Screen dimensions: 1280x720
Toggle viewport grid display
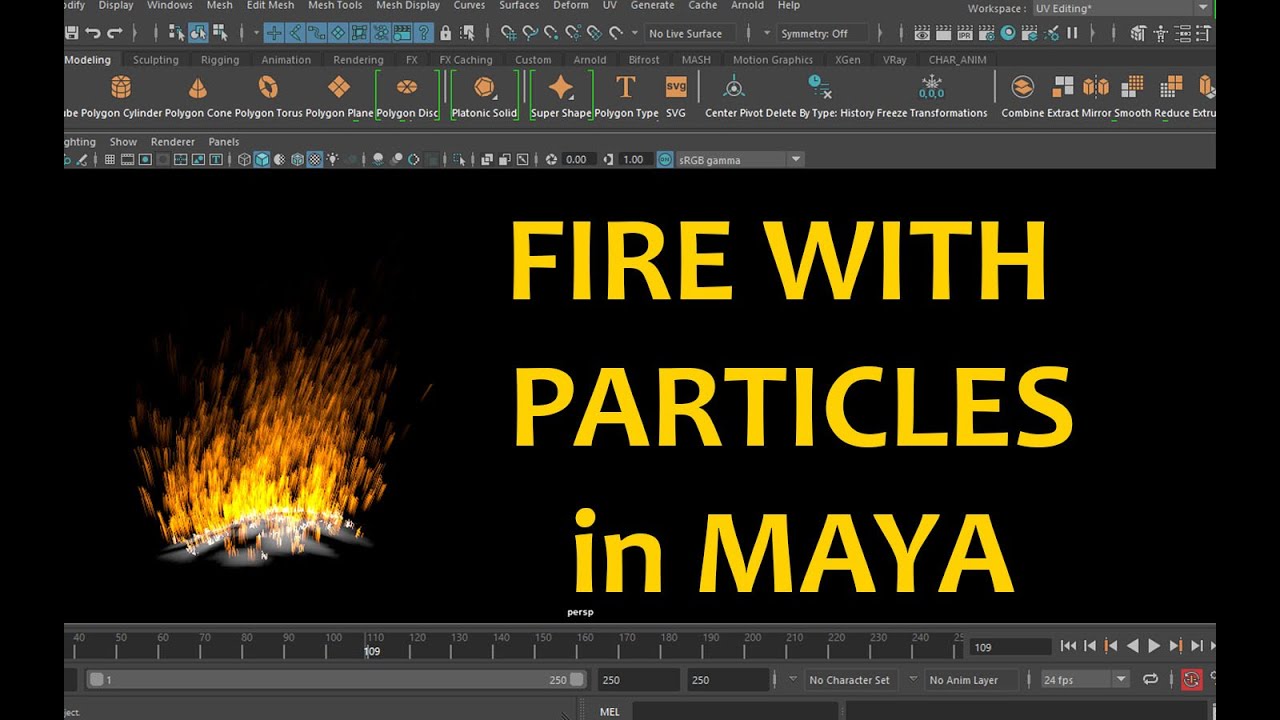[x=110, y=159]
